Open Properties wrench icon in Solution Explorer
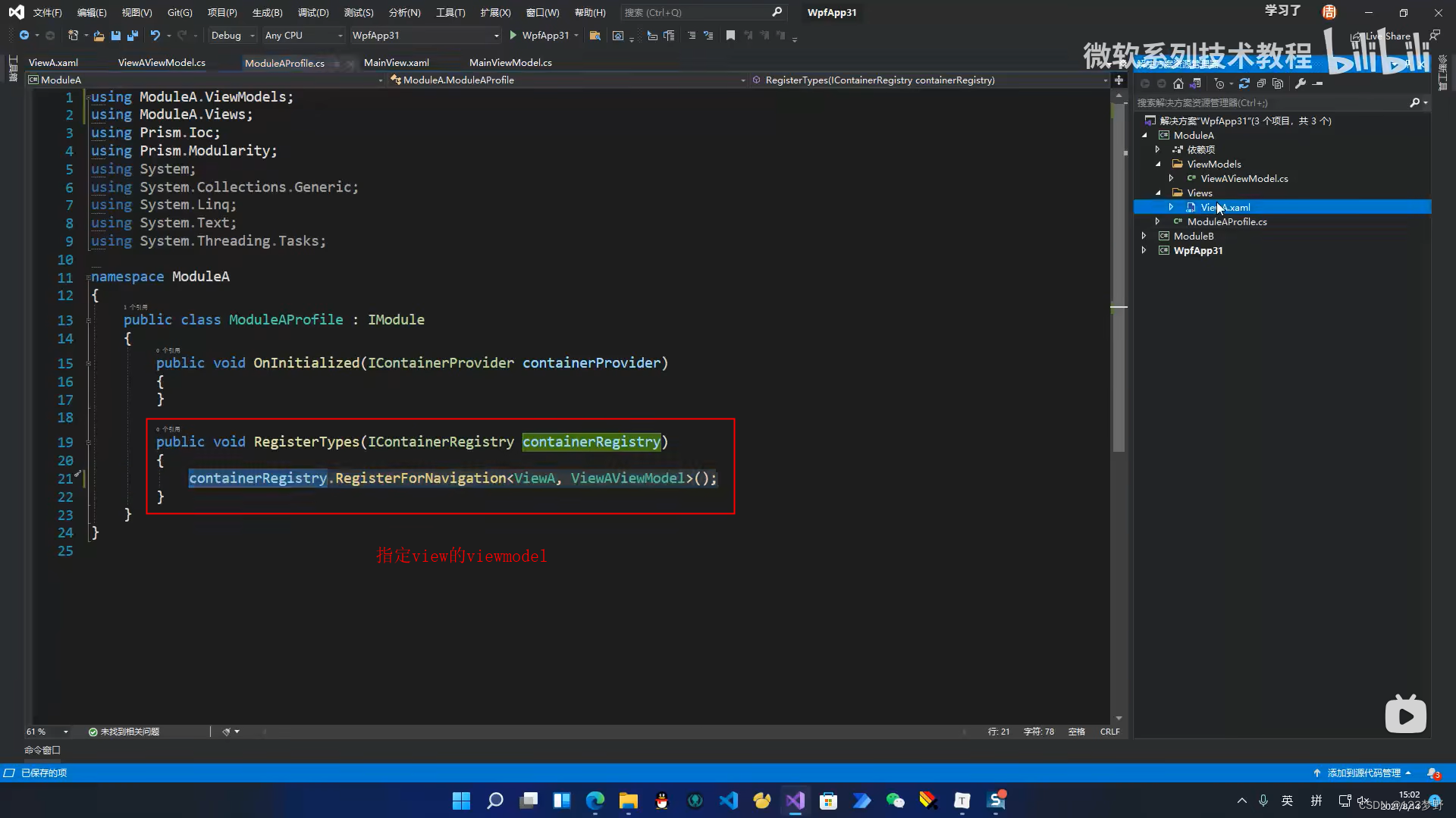Image resolution: width=1456 pixels, height=818 pixels. tap(1301, 83)
